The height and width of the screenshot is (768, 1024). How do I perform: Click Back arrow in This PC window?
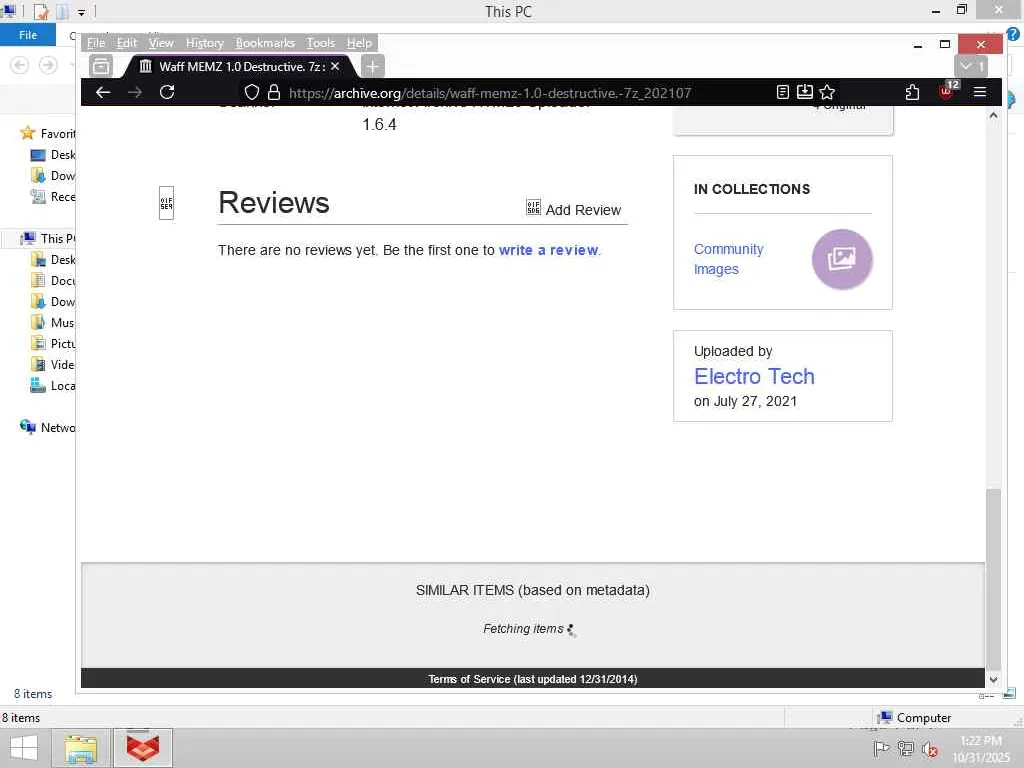[x=20, y=65]
